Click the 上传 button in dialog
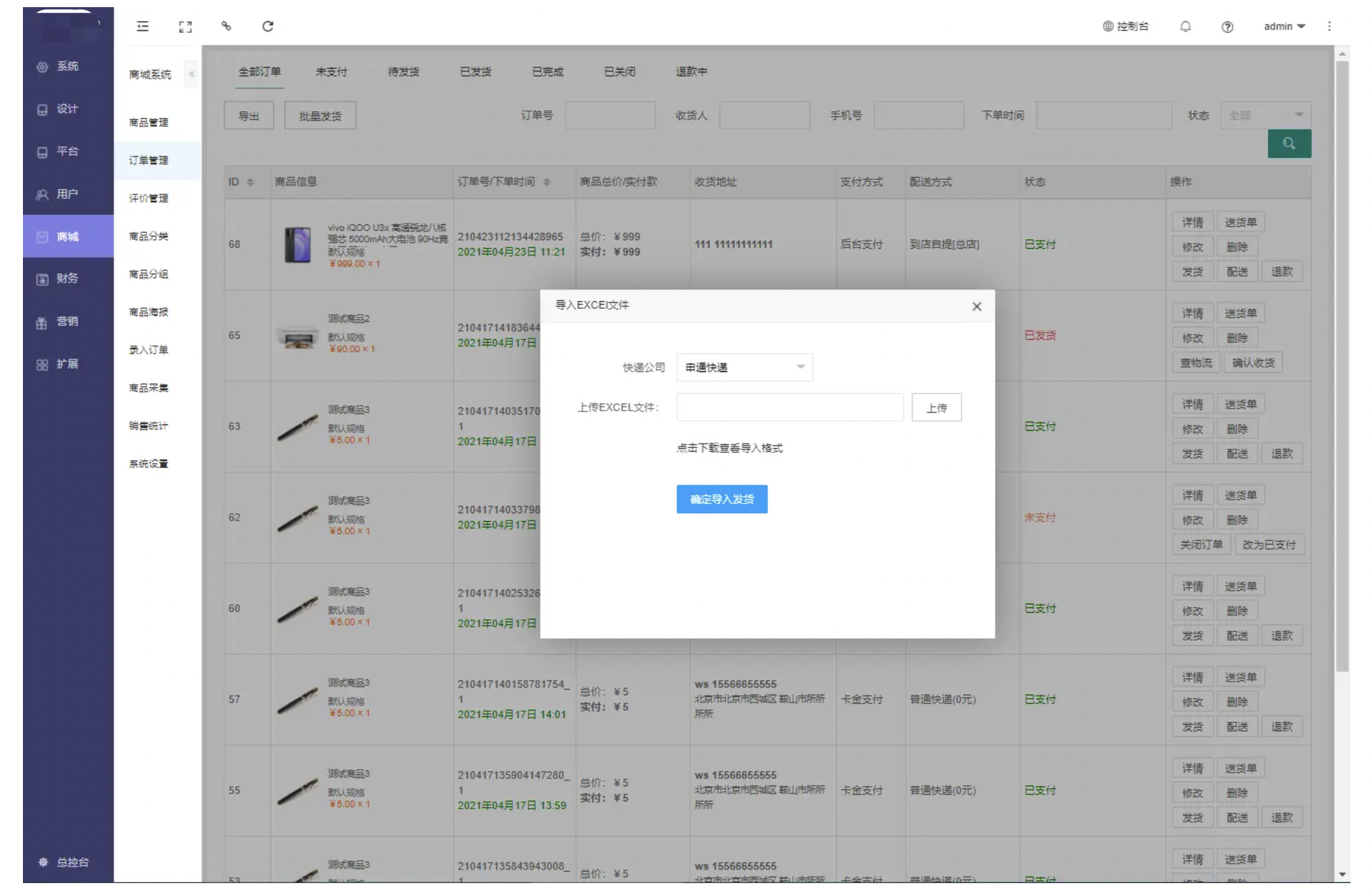 (x=936, y=407)
